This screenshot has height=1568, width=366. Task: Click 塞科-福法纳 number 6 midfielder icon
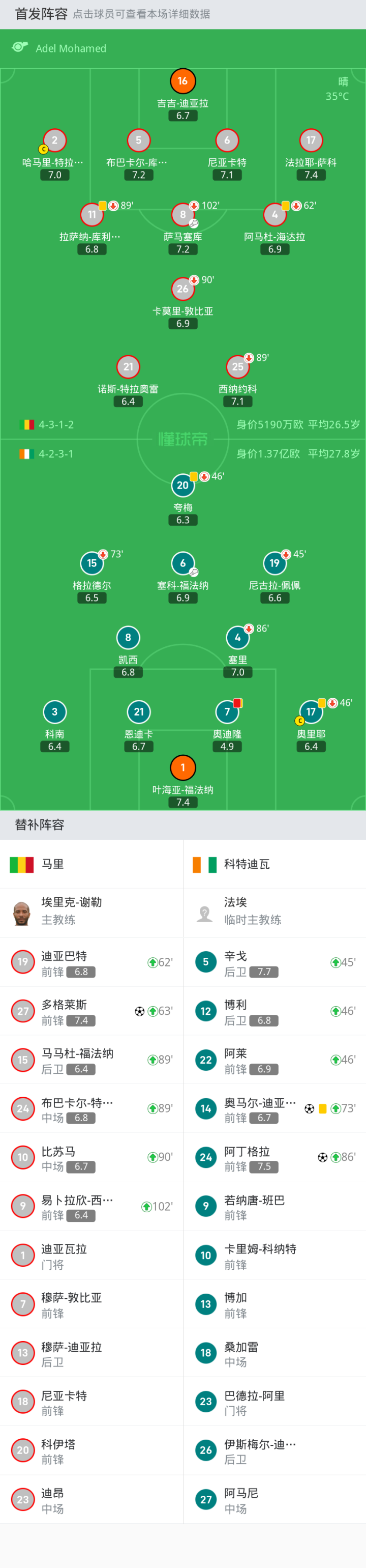(x=182, y=563)
